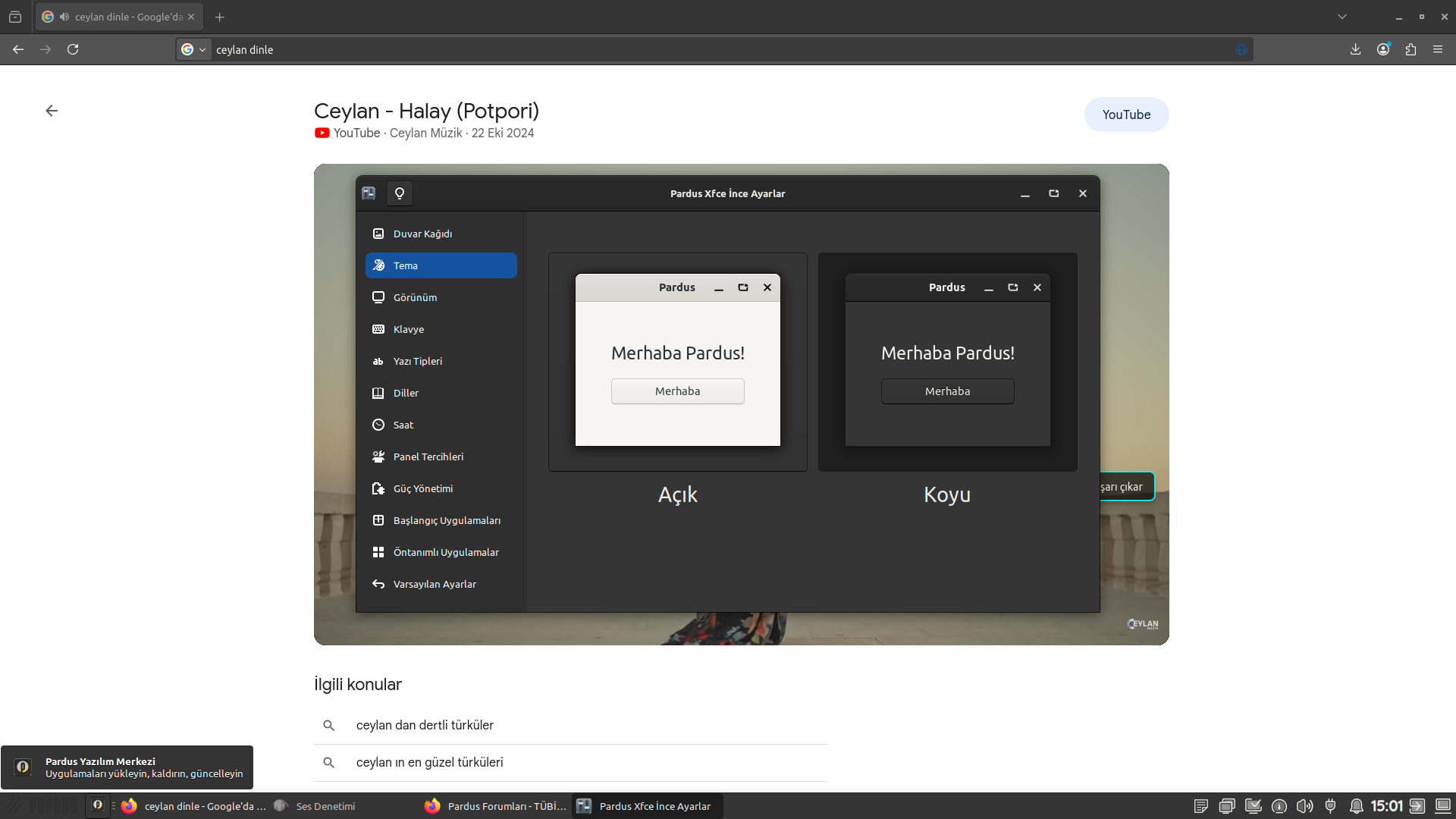
Task: Click the address bar showing ceylan dinle
Action: (682, 49)
